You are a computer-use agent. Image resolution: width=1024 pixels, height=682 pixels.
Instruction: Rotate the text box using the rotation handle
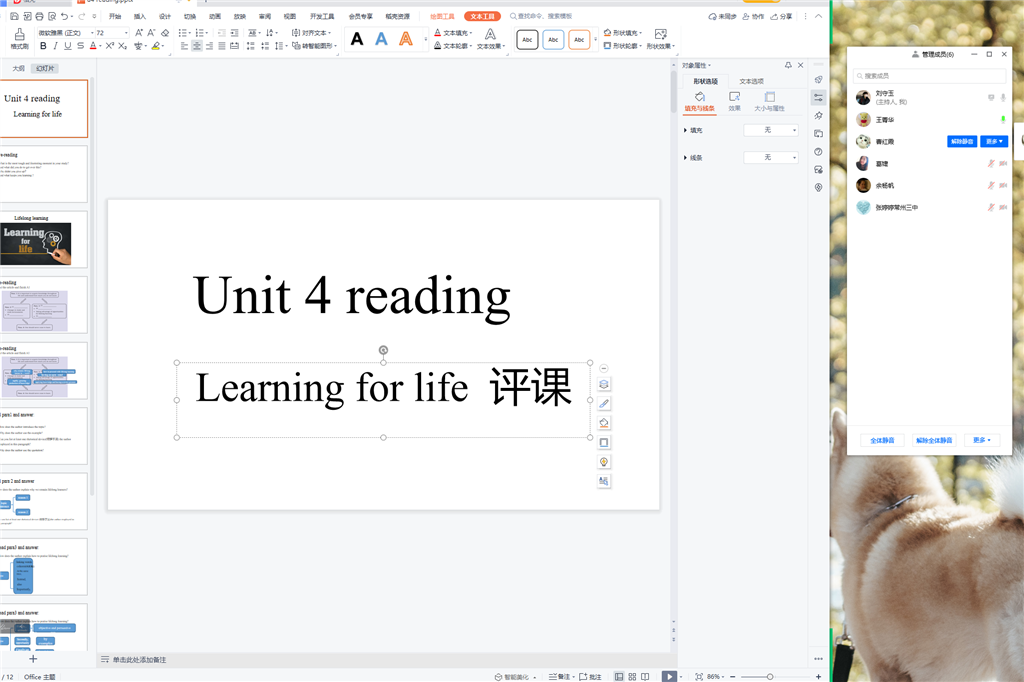[383, 350]
